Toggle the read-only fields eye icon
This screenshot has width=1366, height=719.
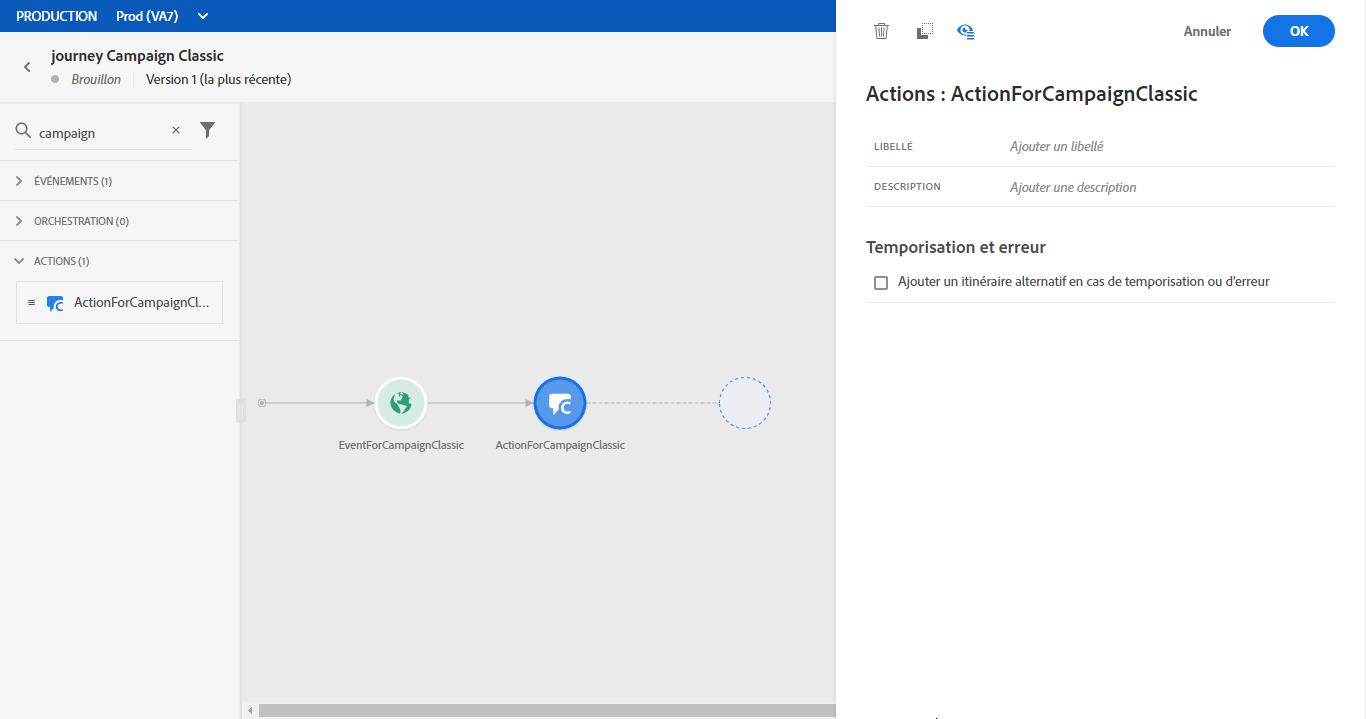click(966, 31)
